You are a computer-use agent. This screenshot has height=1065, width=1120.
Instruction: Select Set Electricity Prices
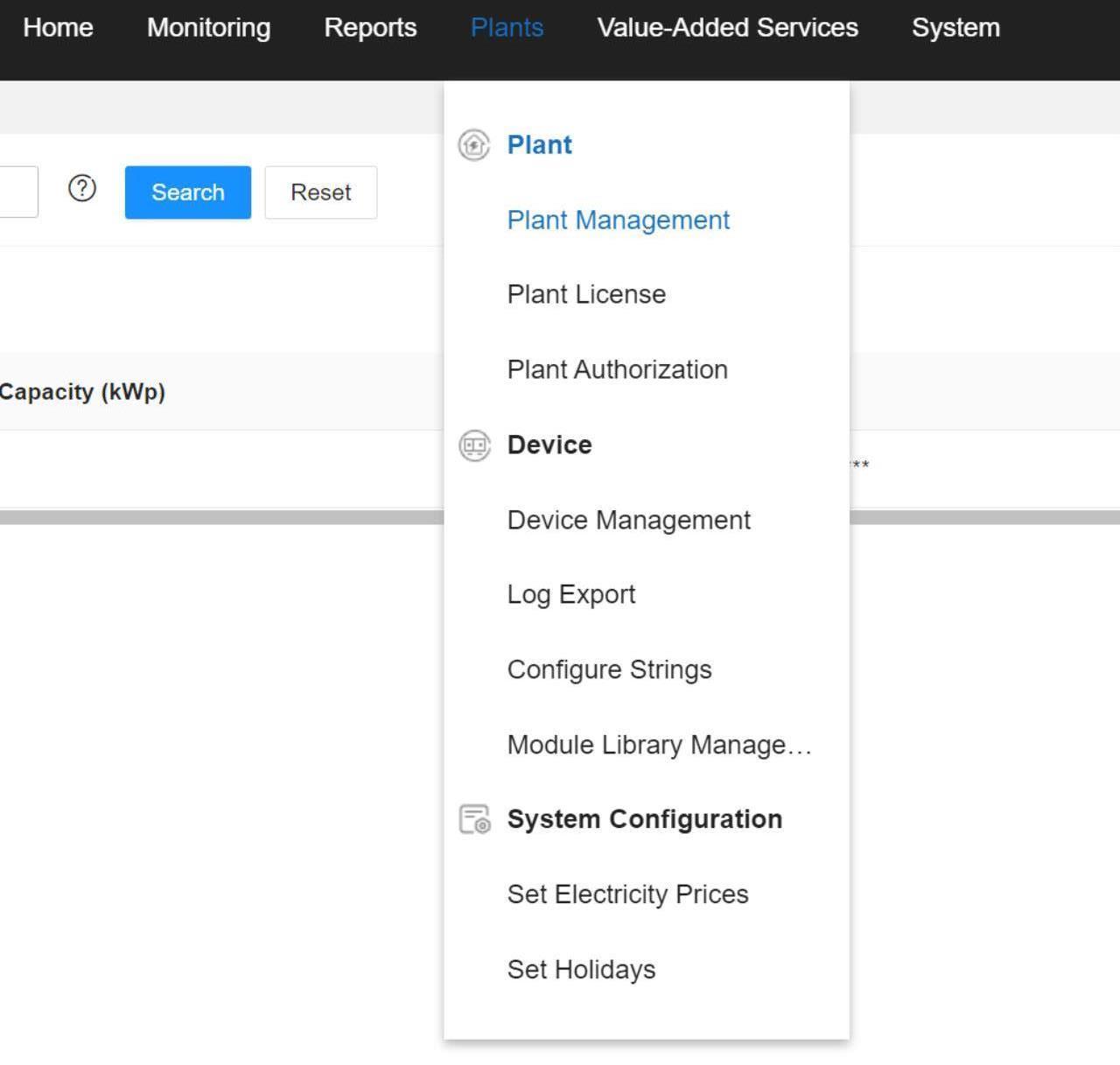click(x=627, y=894)
